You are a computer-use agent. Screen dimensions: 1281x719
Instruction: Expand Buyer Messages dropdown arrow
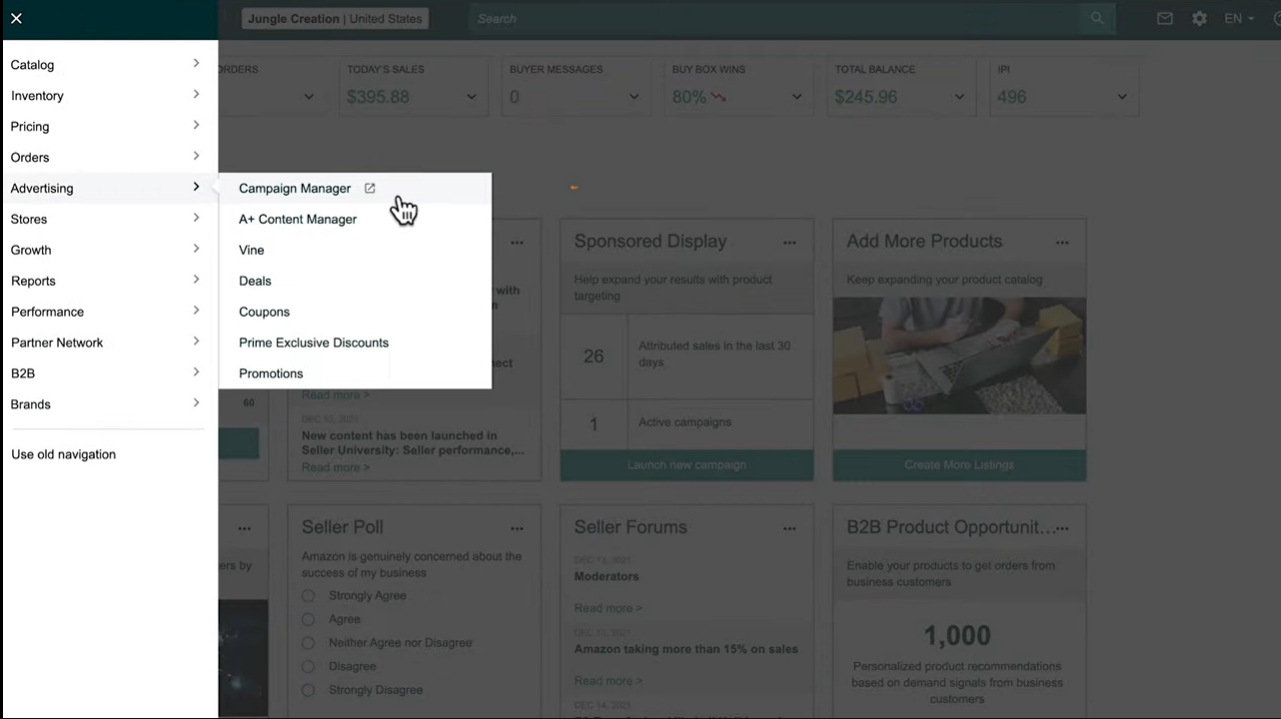(634, 97)
